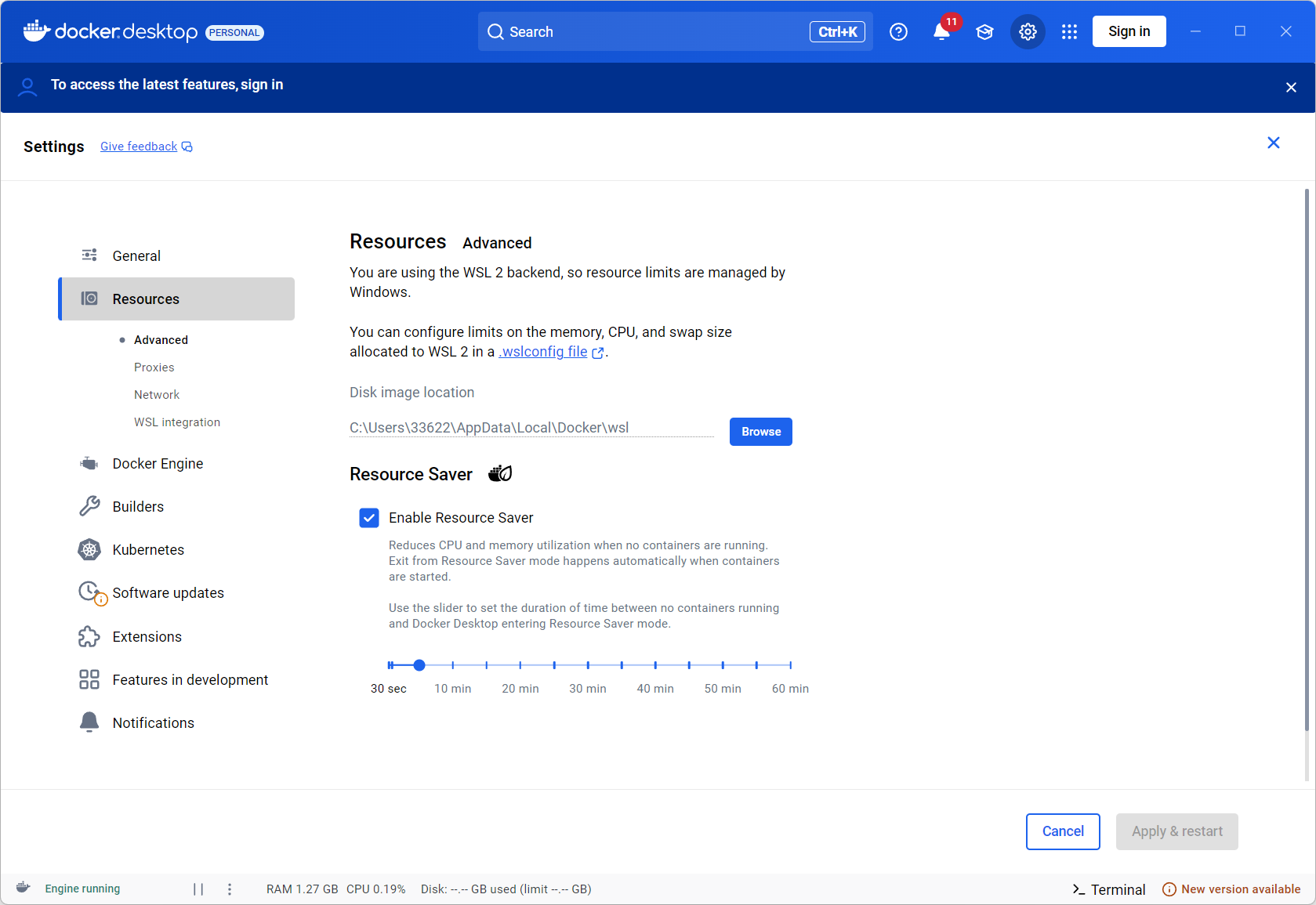Click the Extensions puzzle icon

coord(89,636)
